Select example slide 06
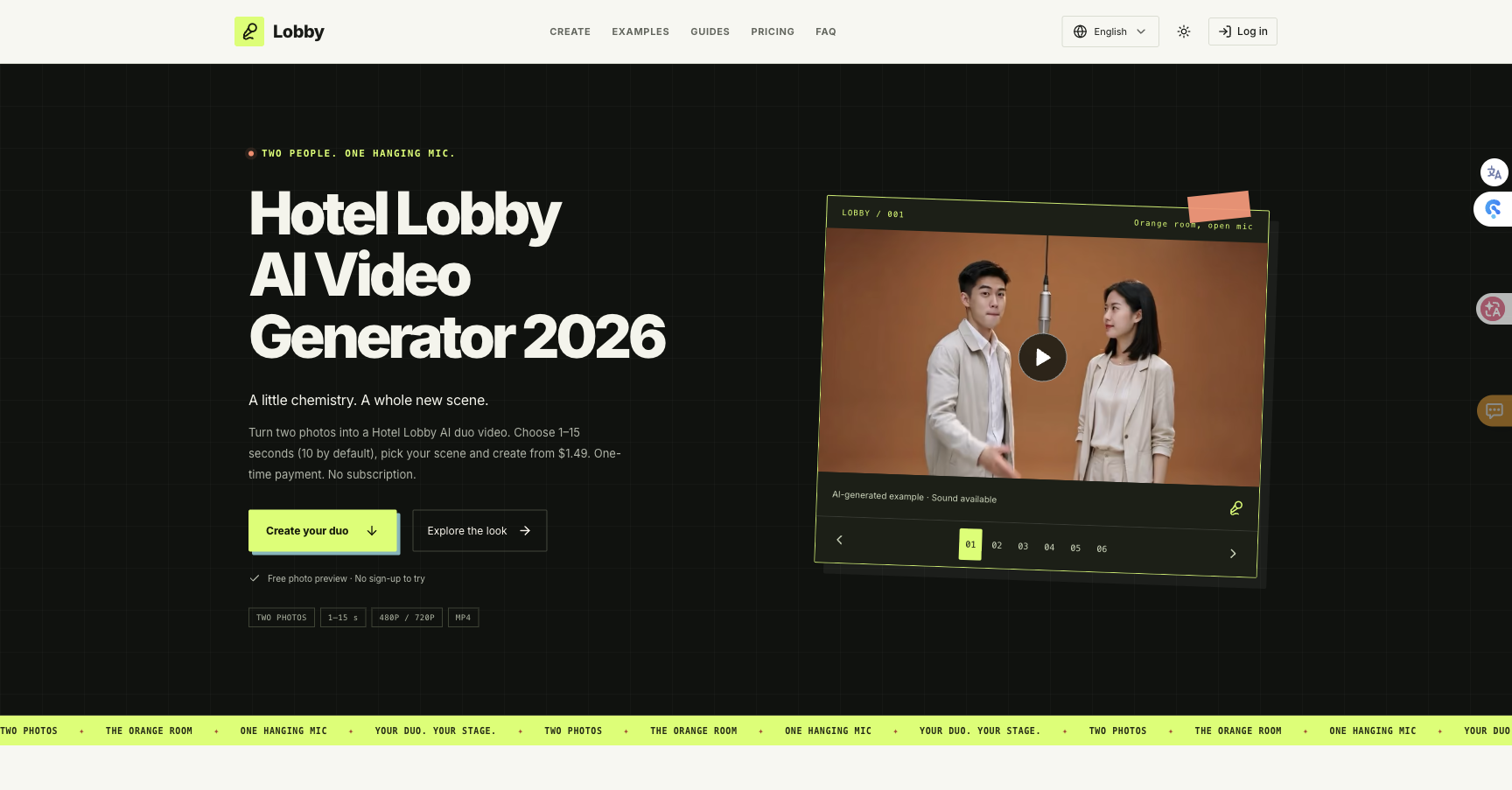 [1102, 549]
